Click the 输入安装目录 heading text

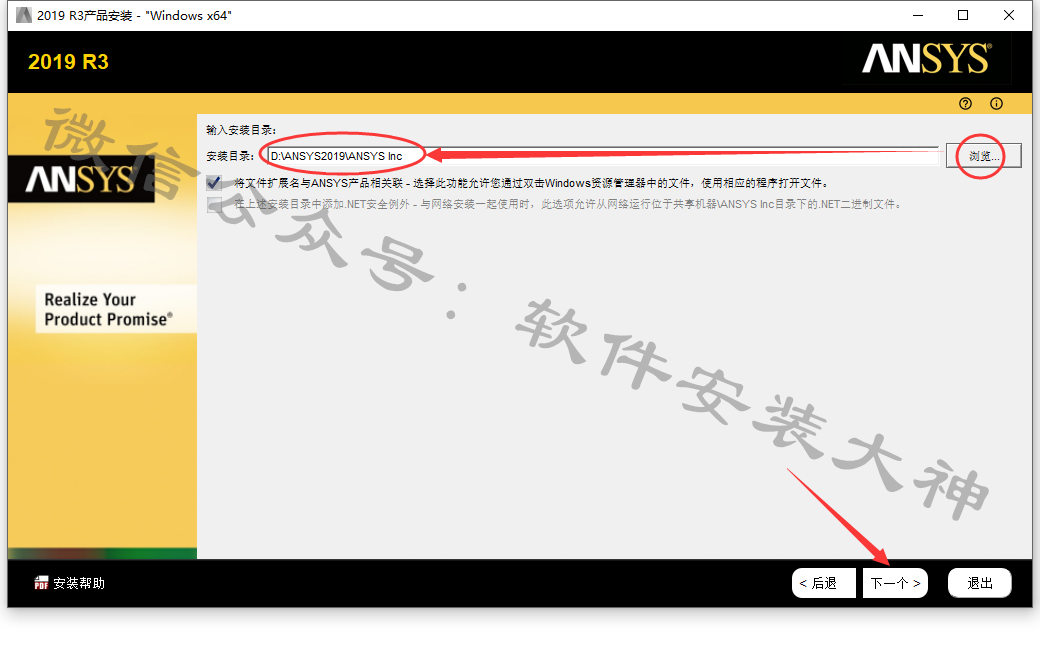pos(241,130)
